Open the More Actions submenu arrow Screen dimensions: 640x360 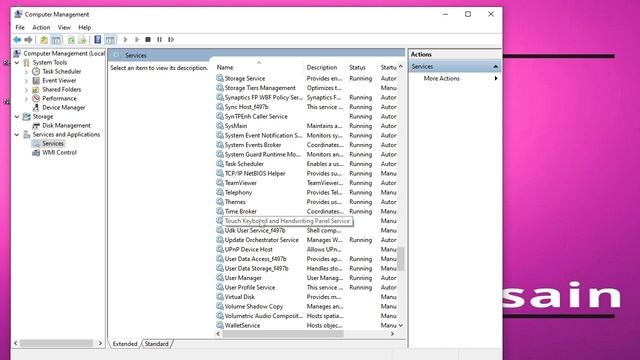(x=496, y=78)
